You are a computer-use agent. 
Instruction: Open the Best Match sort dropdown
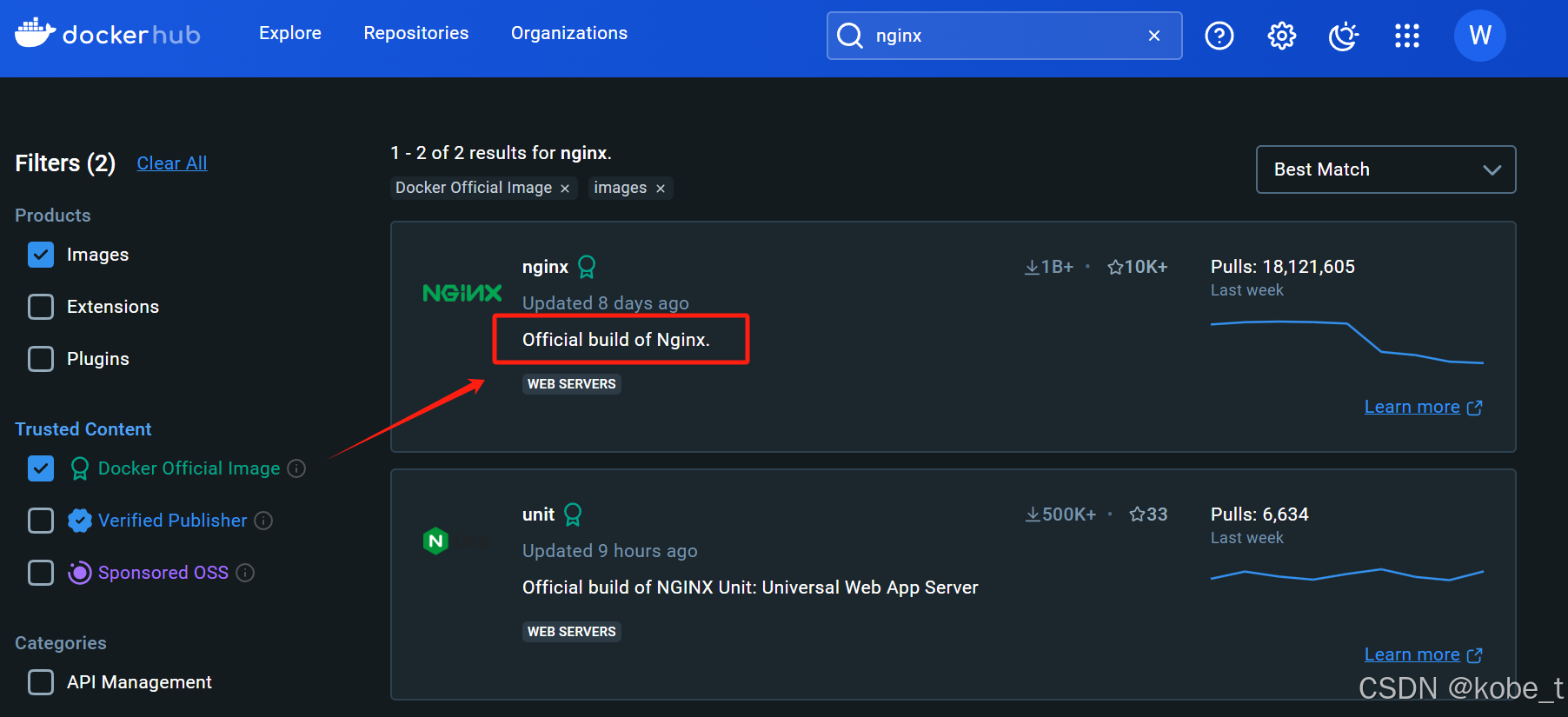pyautogui.click(x=1385, y=169)
